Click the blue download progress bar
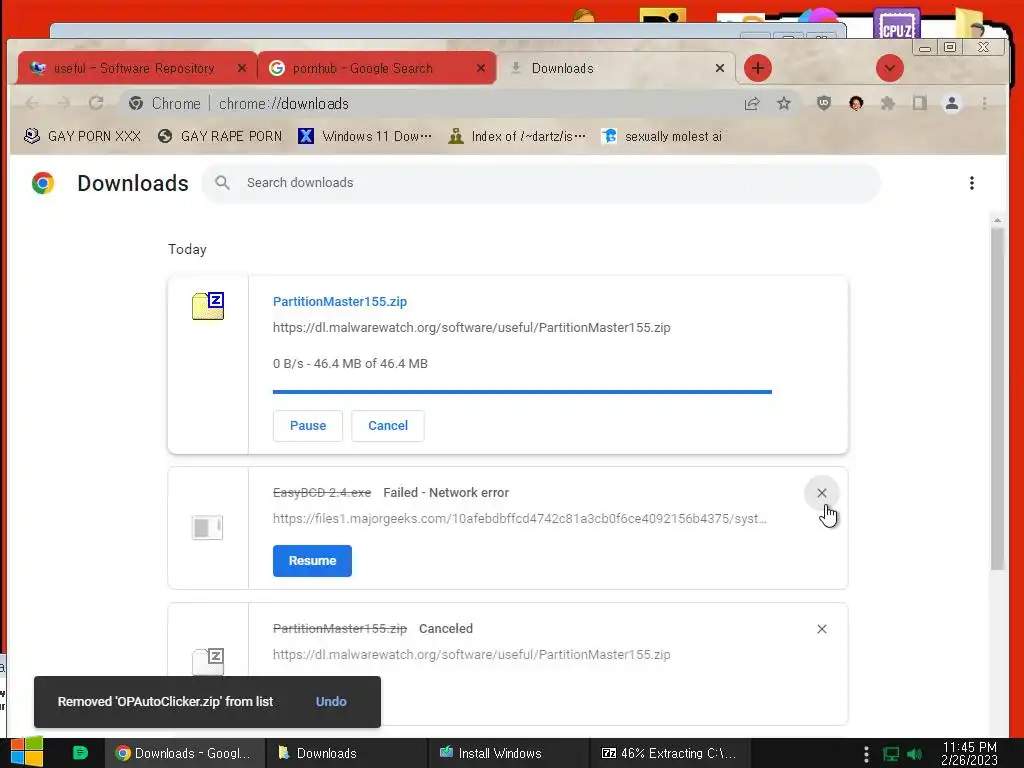Image resolution: width=1024 pixels, height=768 pixels. (x=522, y=392)
